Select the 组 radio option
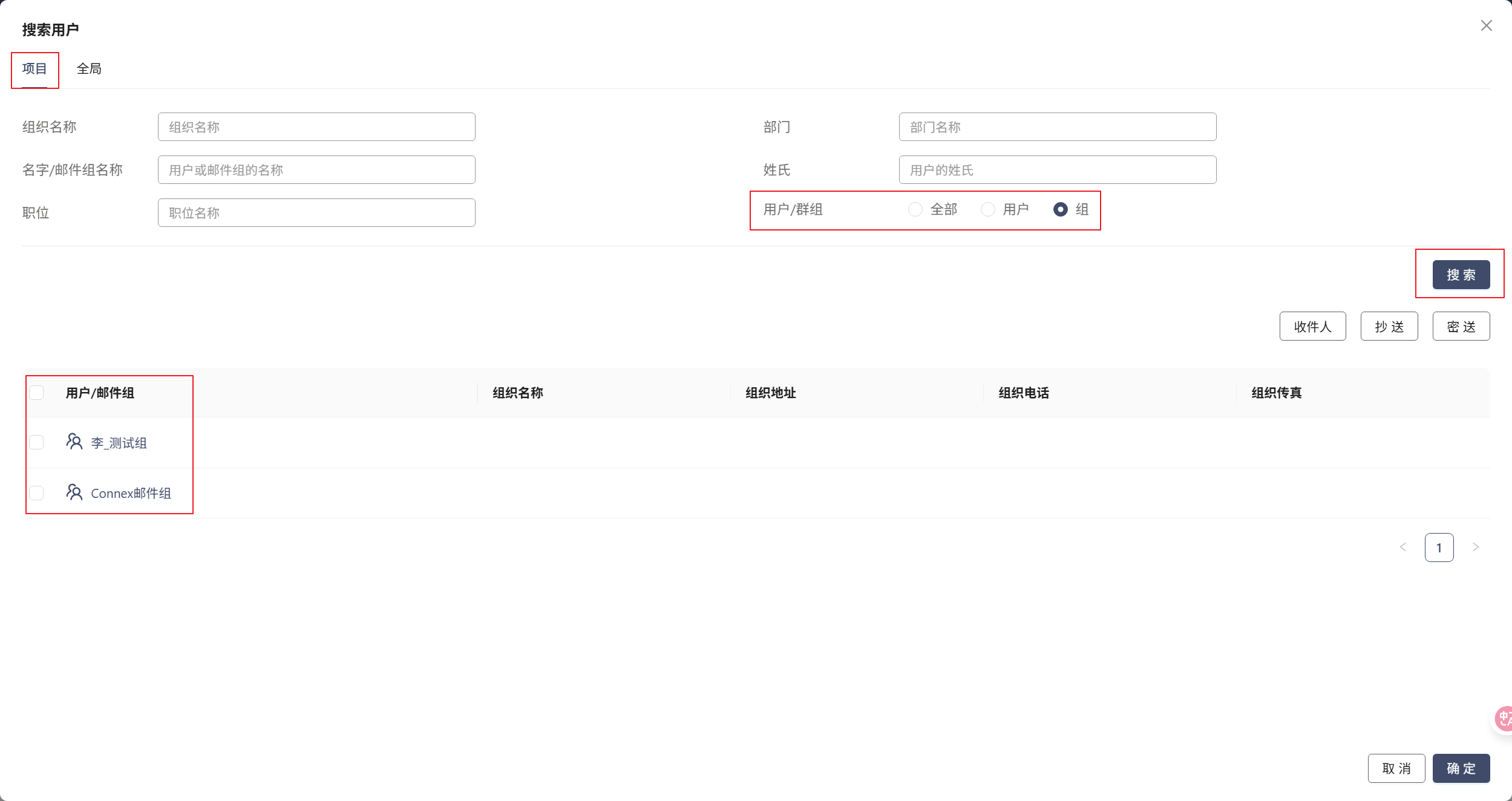 tap(1060, 209)
